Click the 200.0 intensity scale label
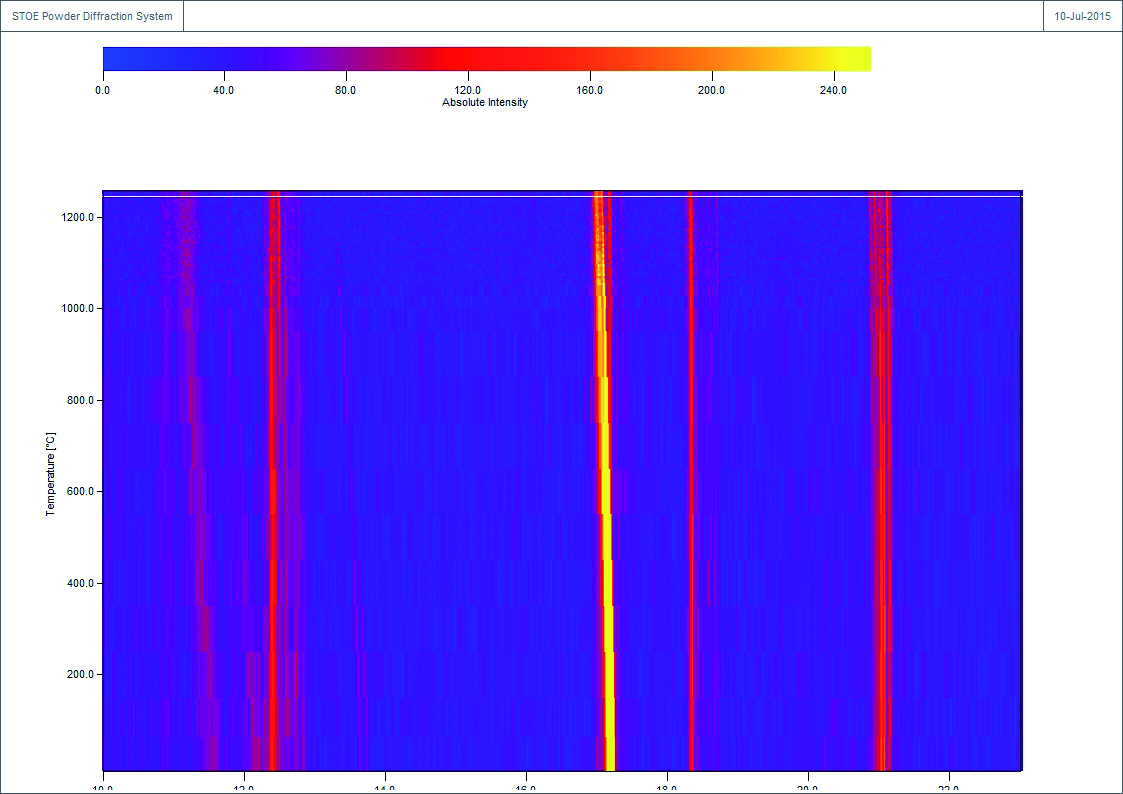Viewport: 1123px width, 794px height. [711, 90]
